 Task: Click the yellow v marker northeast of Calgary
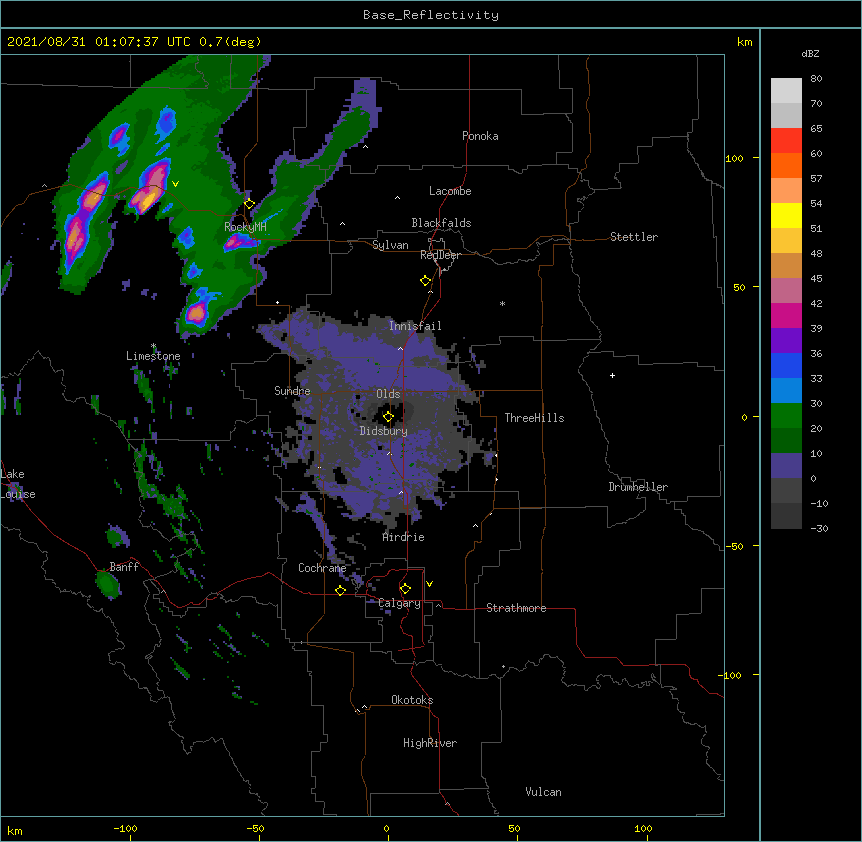(x=429, y=584)
